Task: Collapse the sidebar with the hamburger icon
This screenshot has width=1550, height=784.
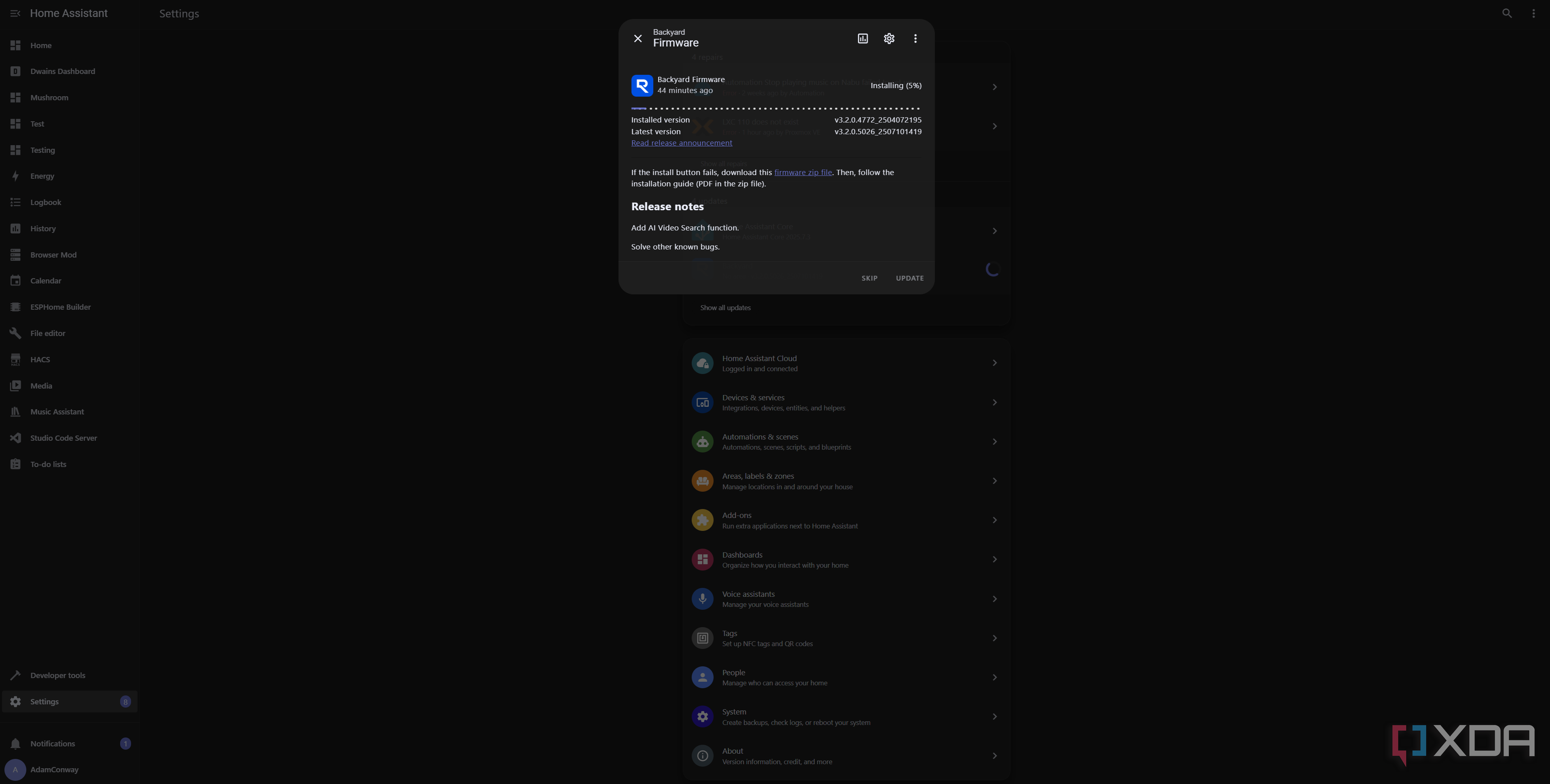Action: [x=15, y=13]
